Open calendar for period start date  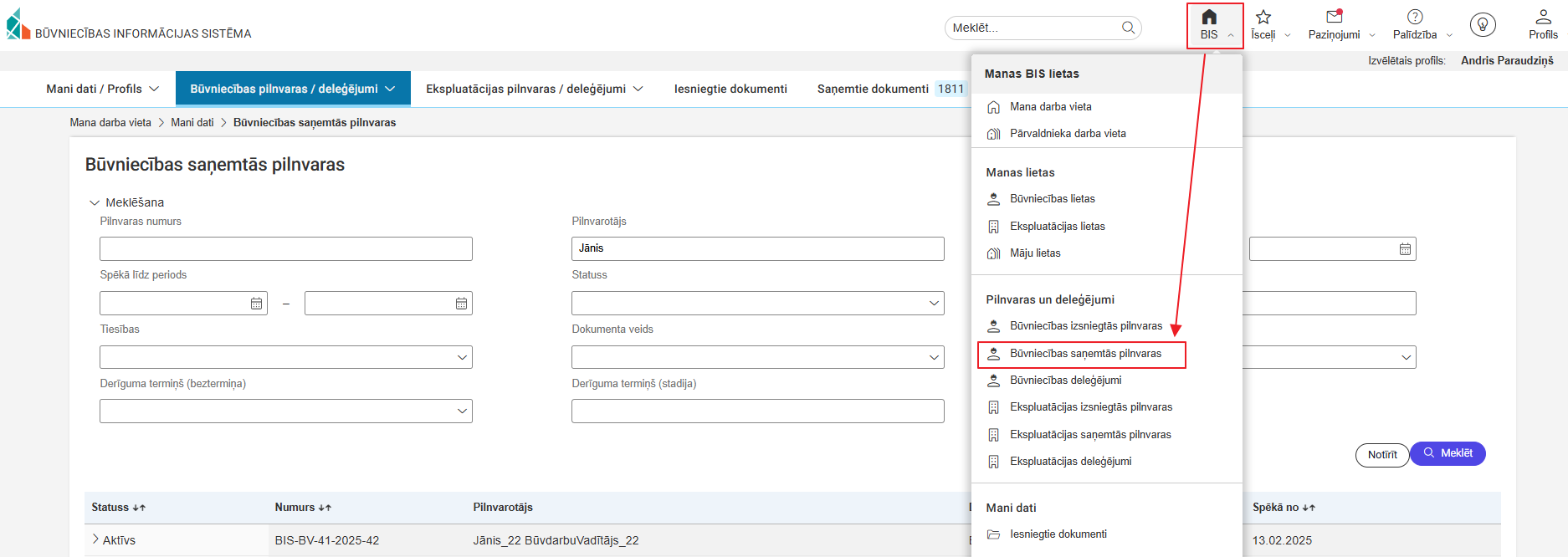[257, 304]
